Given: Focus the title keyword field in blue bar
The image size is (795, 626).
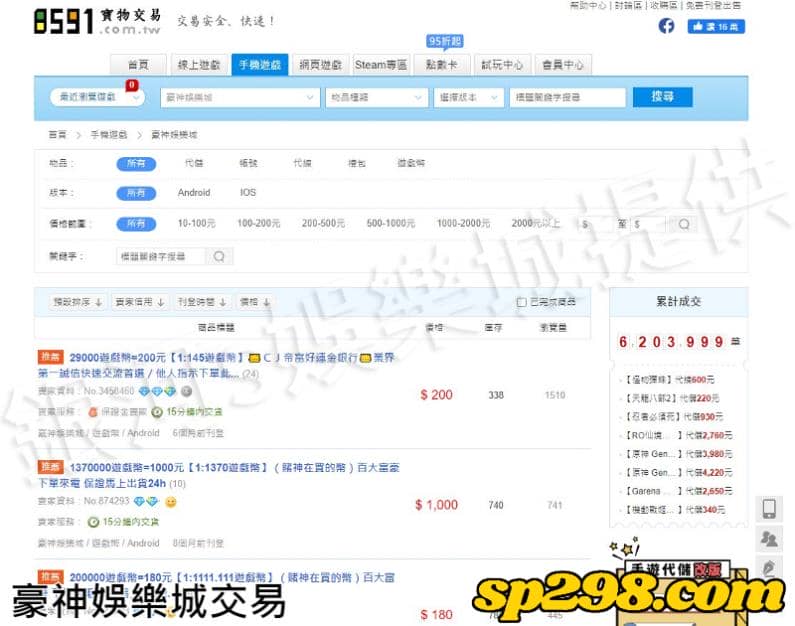Looking at the screenshot, I should (567, 97).
